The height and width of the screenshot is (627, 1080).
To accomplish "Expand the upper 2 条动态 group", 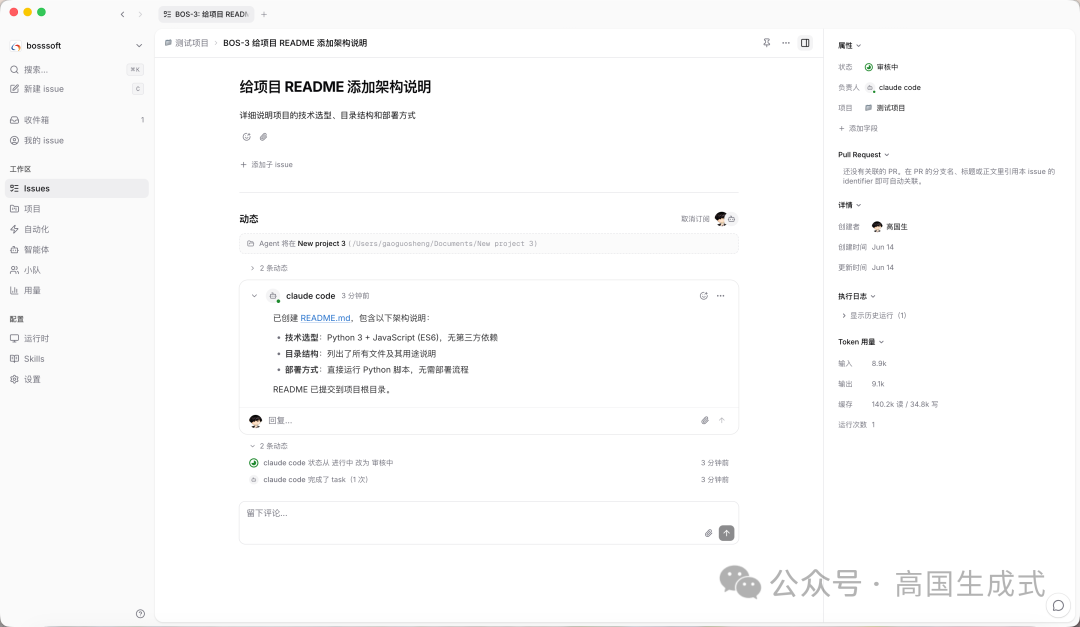I will pyautogui.click(x=269, y=268).
